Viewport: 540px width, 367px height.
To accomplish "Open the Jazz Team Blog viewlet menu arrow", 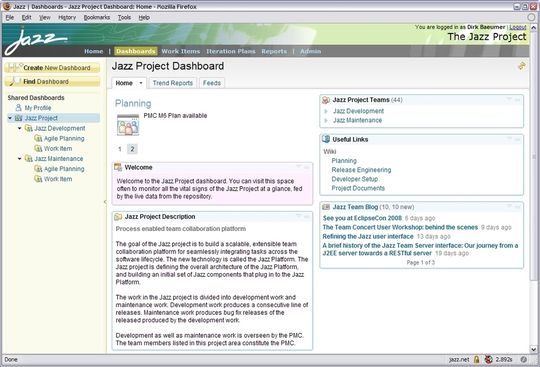I will point(509,206).
